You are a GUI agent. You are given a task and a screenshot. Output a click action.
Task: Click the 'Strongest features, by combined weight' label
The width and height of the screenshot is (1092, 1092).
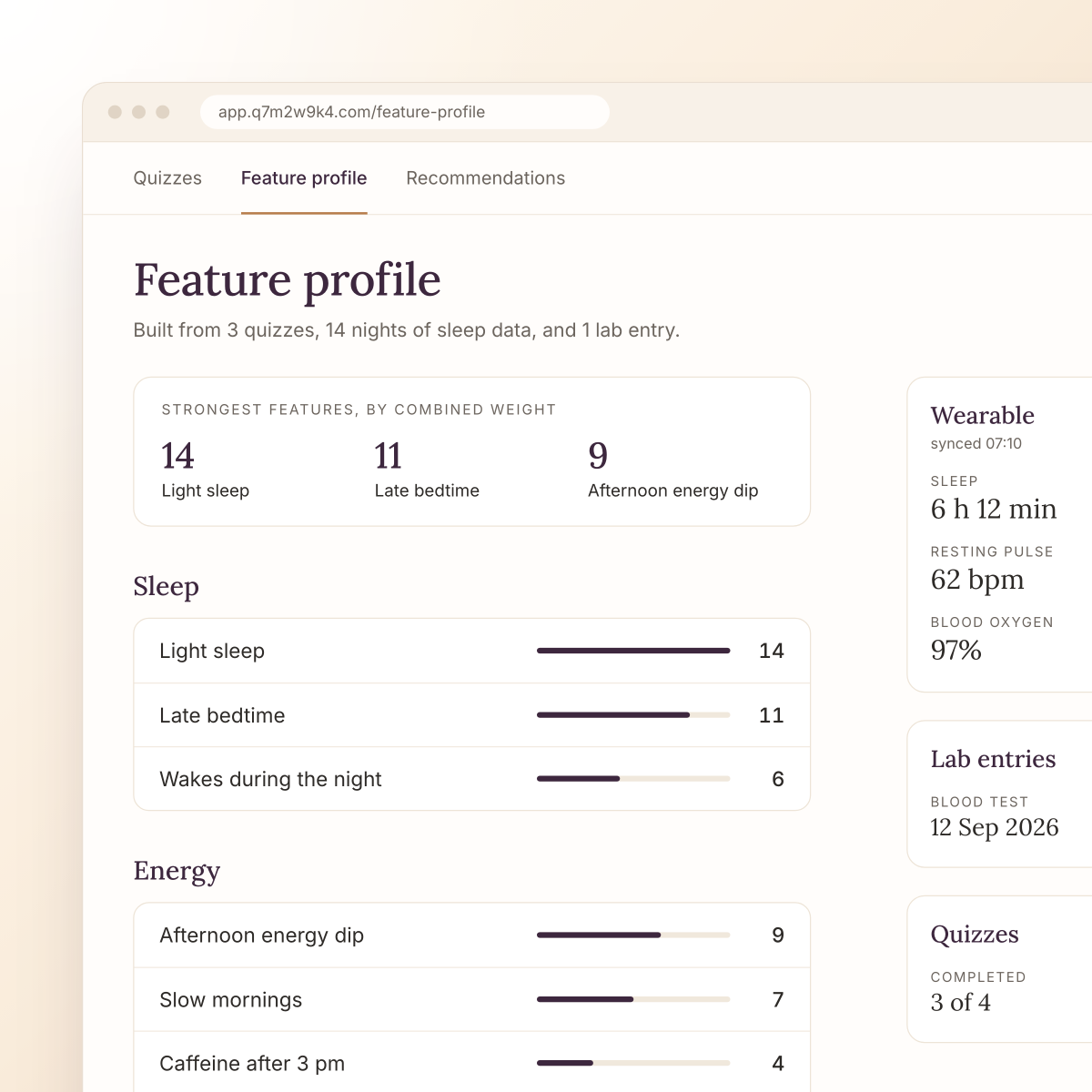point(359,409)
